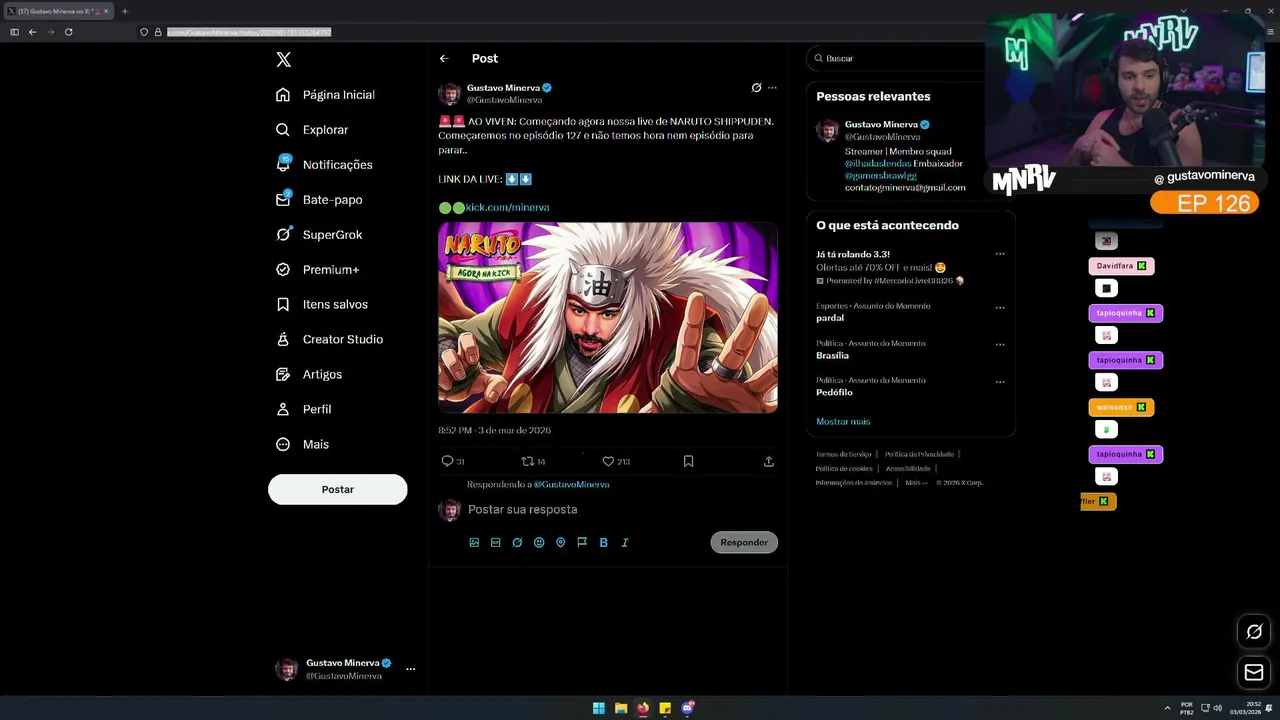The image size is (1280, 720).
Task: Open Premium+ in the sidebar
Action: (x=317, y=270)
